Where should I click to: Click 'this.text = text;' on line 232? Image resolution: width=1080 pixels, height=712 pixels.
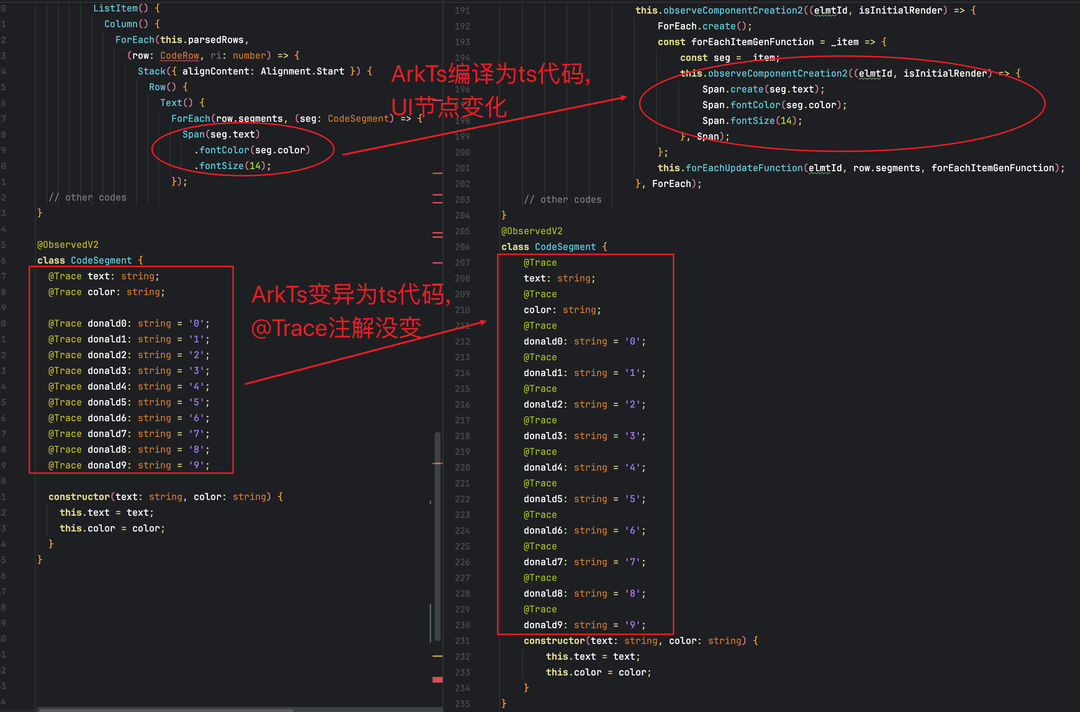(x=593, y=657)
